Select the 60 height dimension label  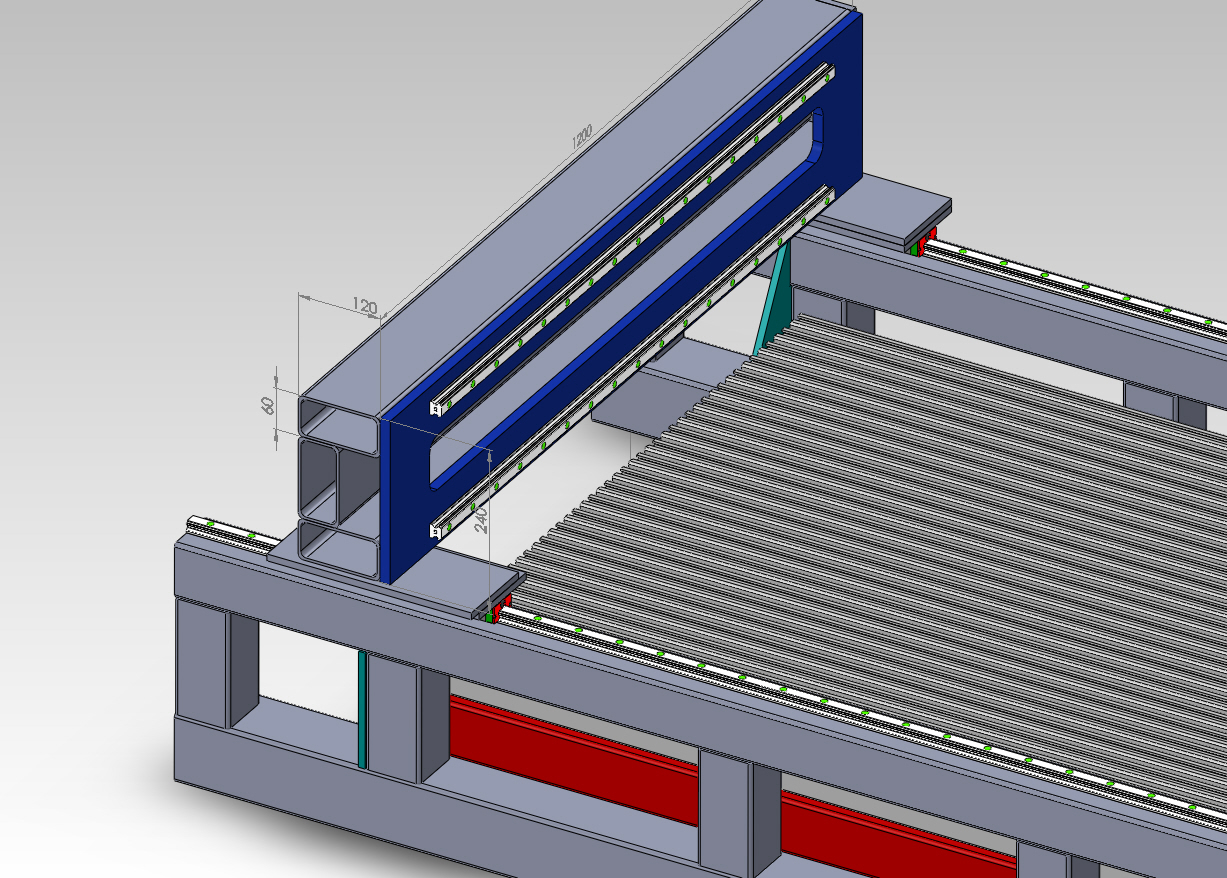(x=268, y=406)
